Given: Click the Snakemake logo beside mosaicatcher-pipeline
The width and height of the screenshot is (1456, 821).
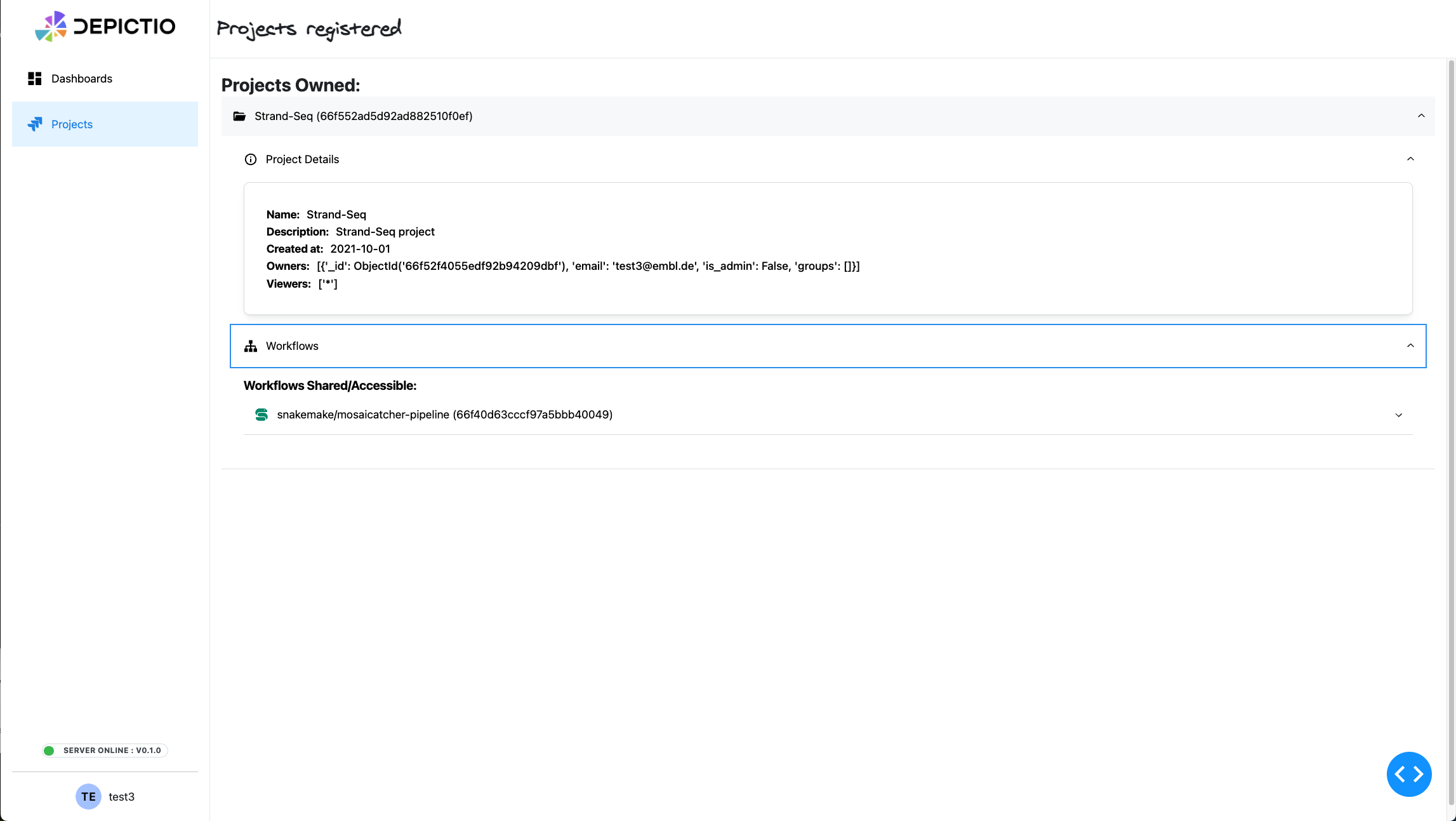Looking at the screenshot, I should 261,415.
